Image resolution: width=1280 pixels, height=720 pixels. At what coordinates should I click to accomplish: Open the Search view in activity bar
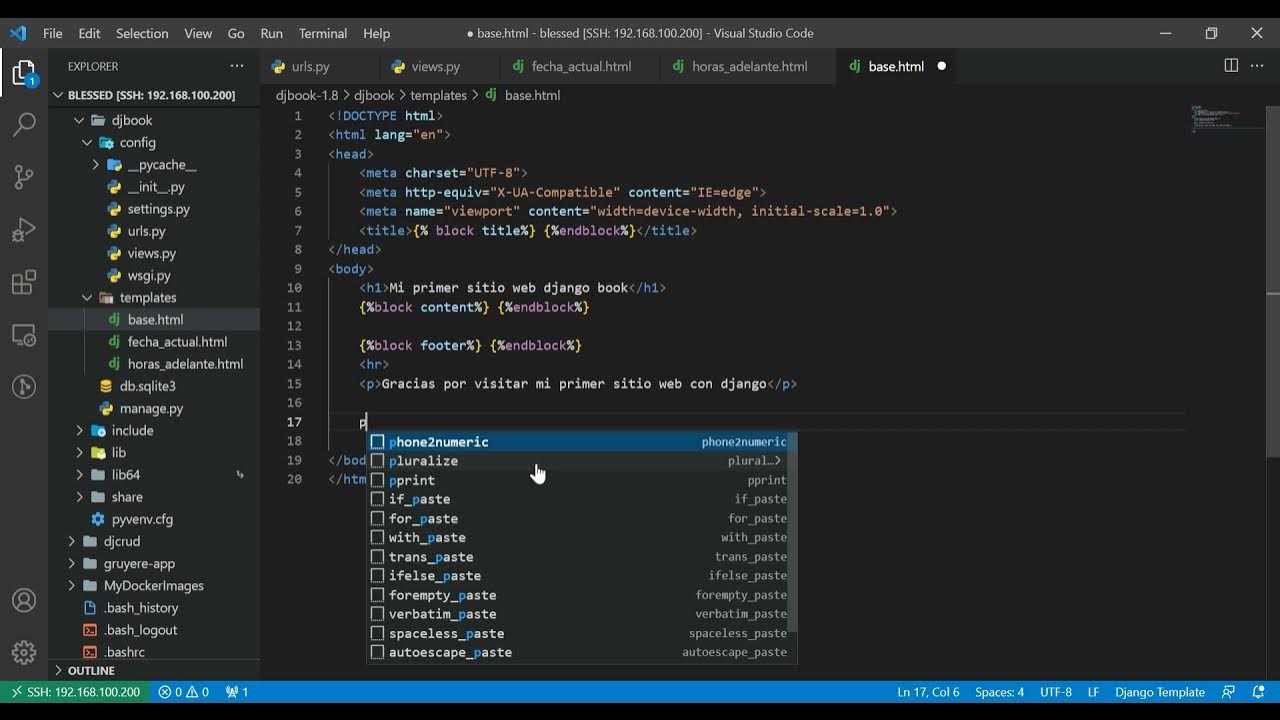[x=24, y=125]
